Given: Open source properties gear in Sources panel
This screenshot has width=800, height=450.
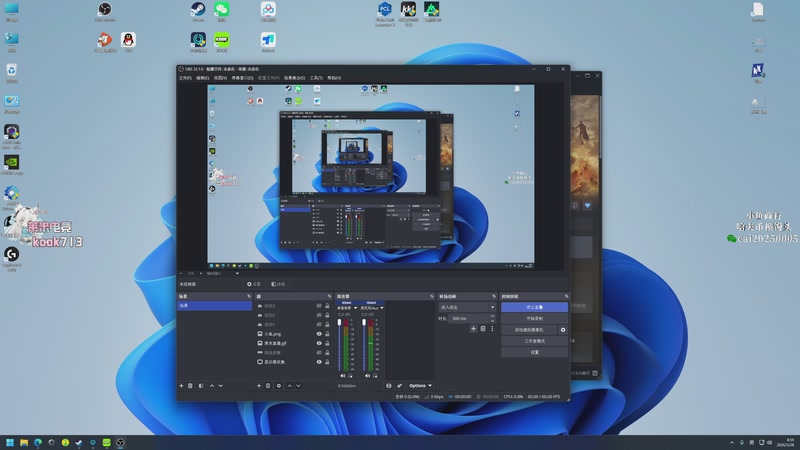Looking at the screenshot, I should click(x=279, y=385).
